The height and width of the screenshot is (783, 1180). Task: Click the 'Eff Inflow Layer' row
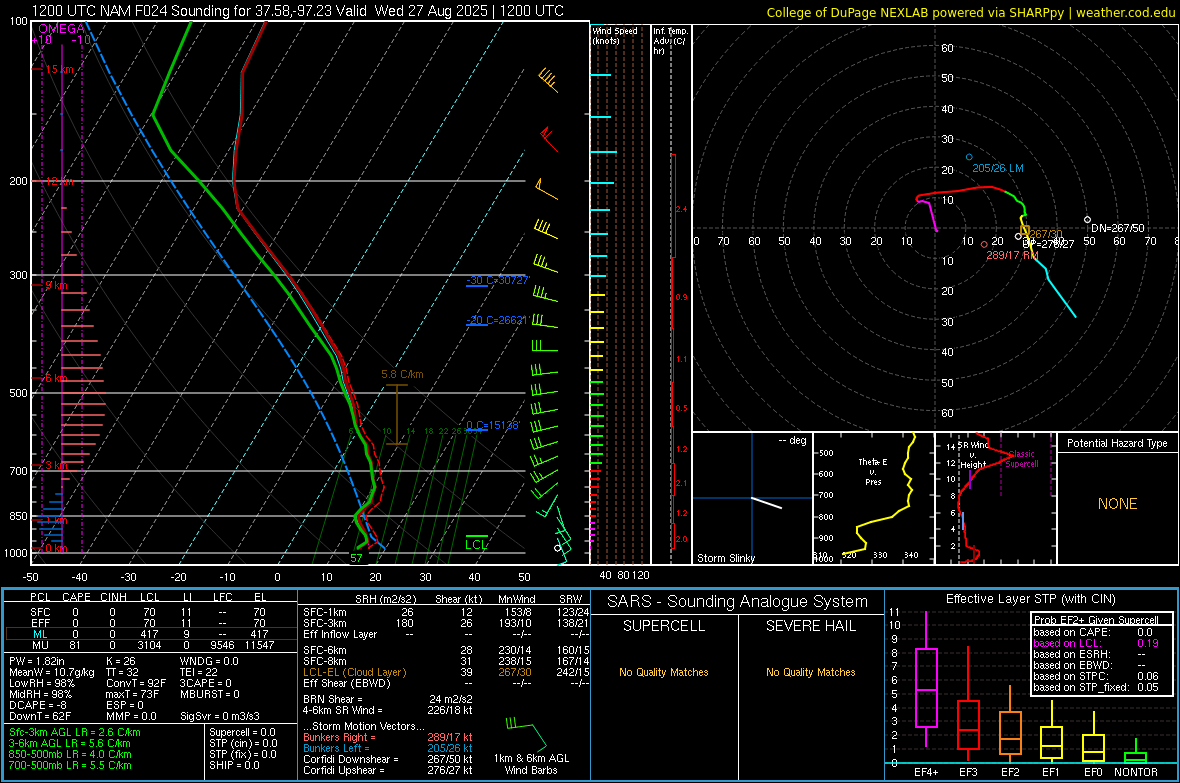point(446,634)
